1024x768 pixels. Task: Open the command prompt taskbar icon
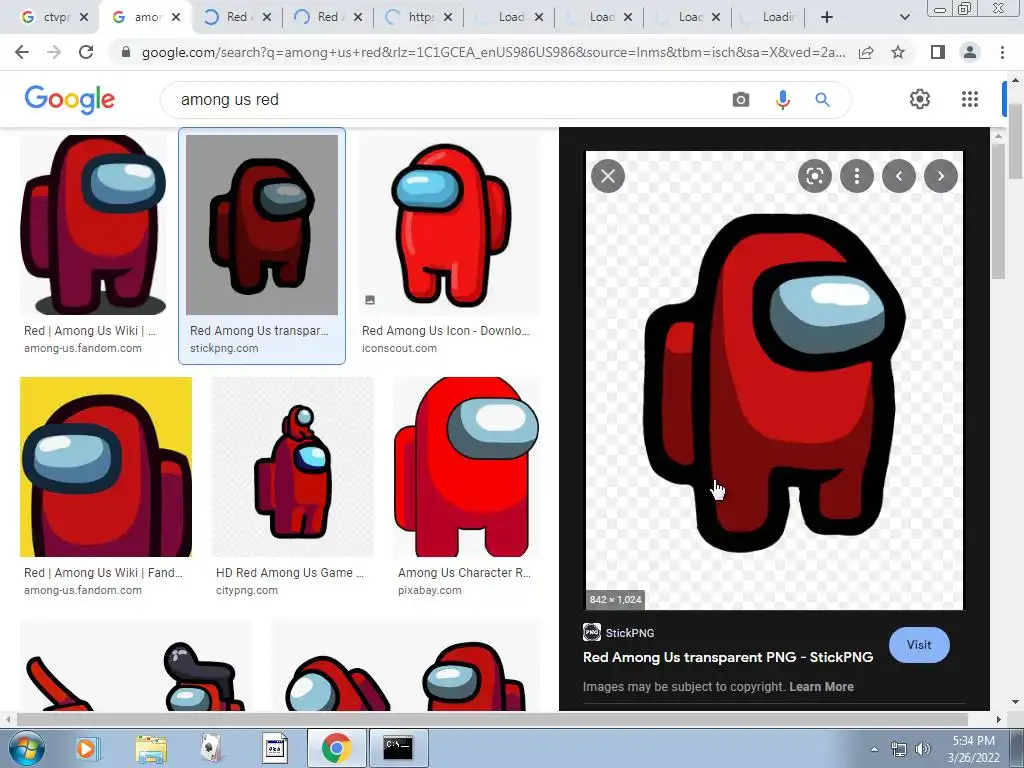(398, 748)
